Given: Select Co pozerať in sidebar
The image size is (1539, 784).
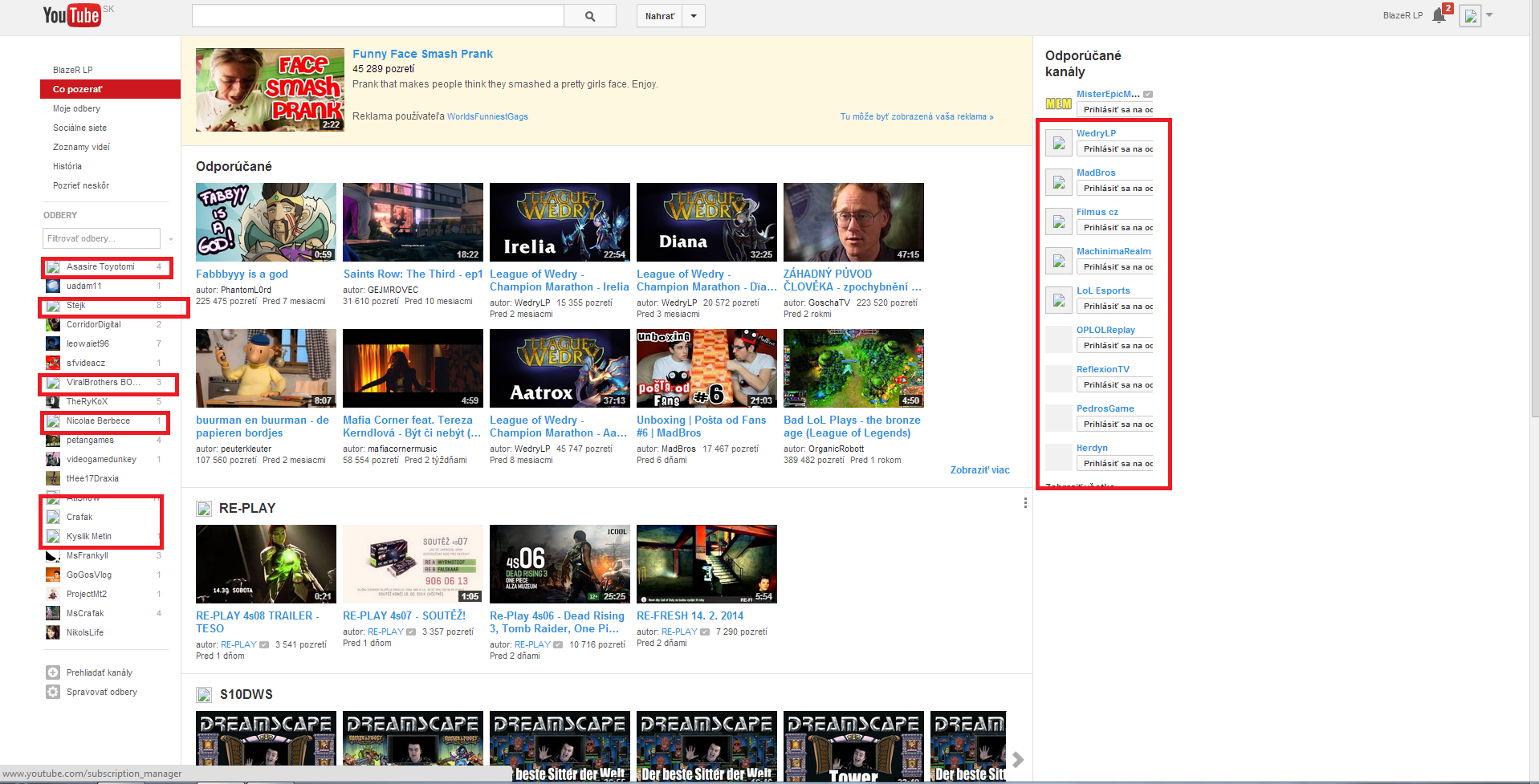Looking at the screenshot, I should click(110, 89).
